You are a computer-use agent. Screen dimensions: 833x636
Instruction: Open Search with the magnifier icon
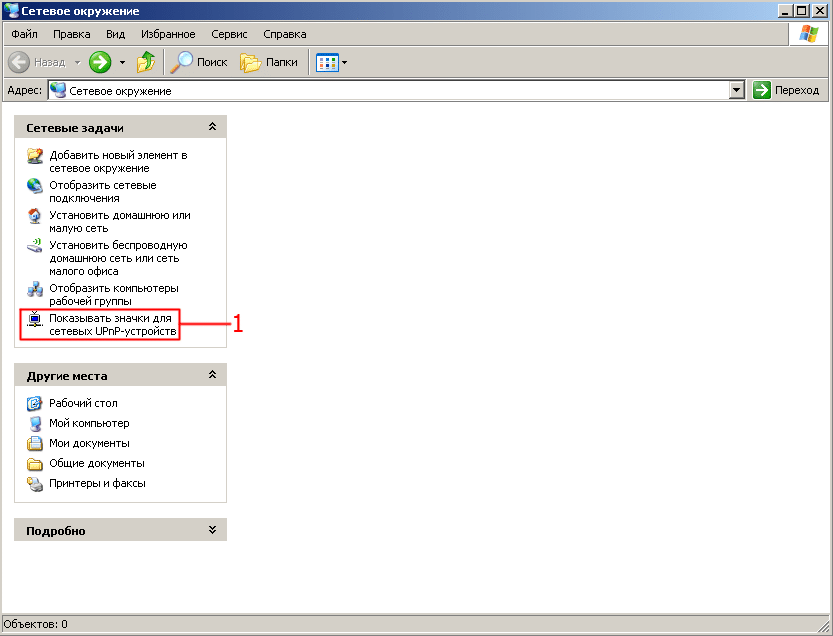[x=199, y=62]
